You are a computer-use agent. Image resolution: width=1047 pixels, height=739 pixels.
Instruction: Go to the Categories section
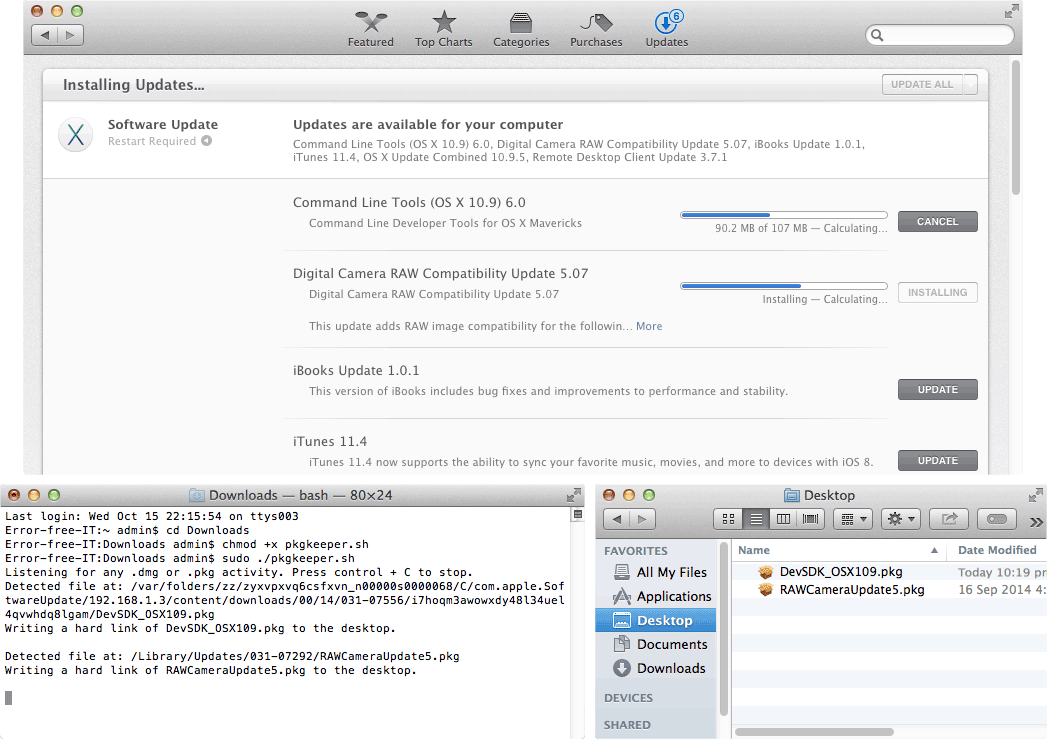[x=521, y=28]
